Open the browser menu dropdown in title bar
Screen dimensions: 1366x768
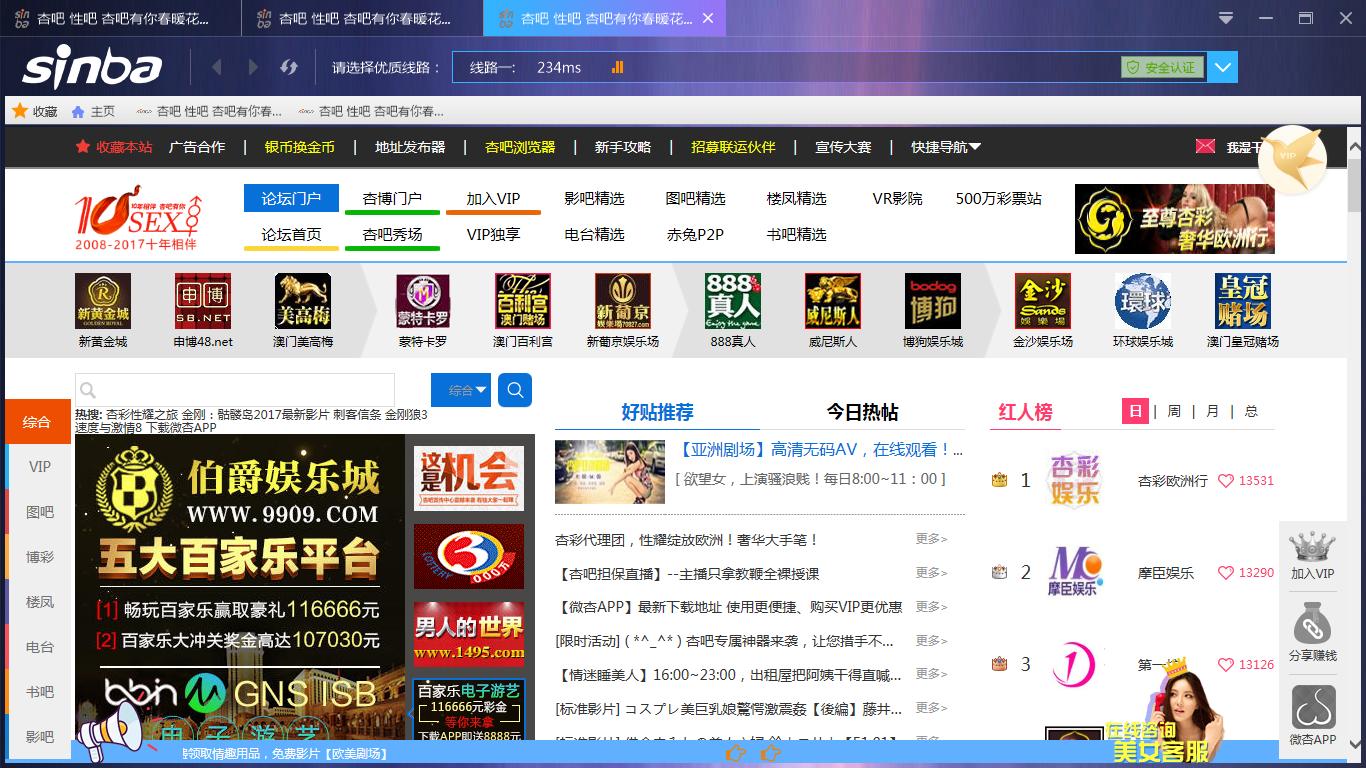(1227, 18)
